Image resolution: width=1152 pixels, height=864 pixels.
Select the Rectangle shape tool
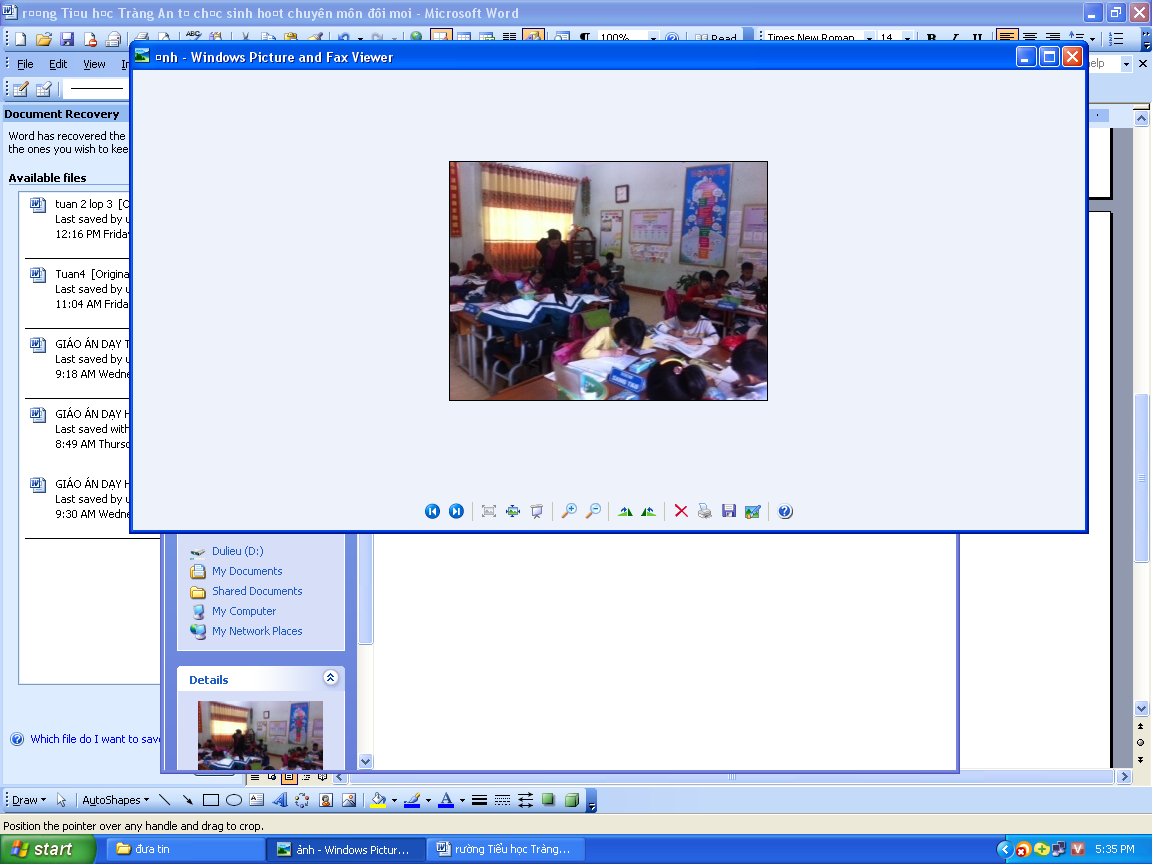(211, 800)
